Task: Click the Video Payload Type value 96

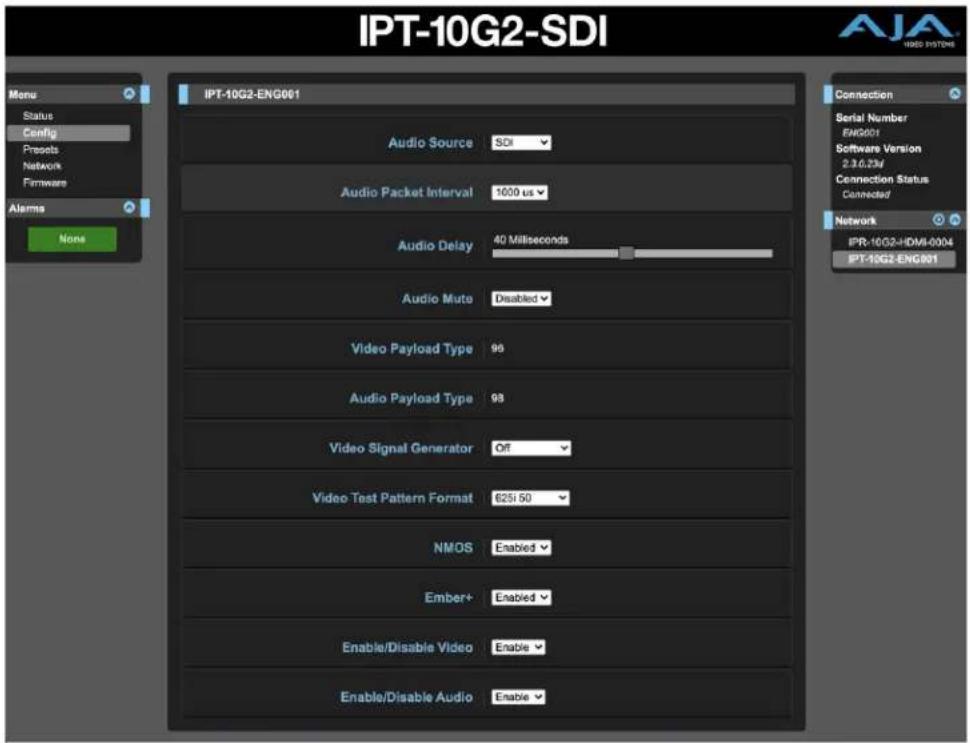Action: pyautogui.click(x=497, y=349)
